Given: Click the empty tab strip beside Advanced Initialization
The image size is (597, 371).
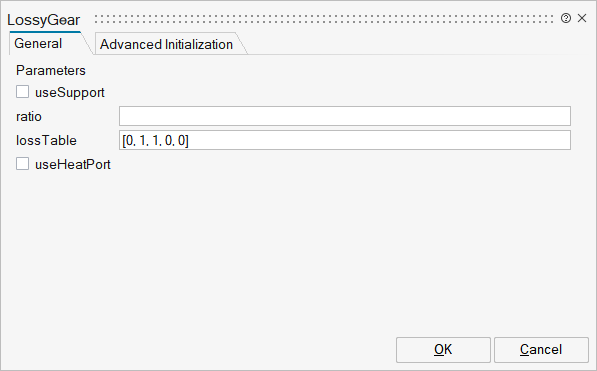Looking at the screenshot, I should tap(413, 44).
